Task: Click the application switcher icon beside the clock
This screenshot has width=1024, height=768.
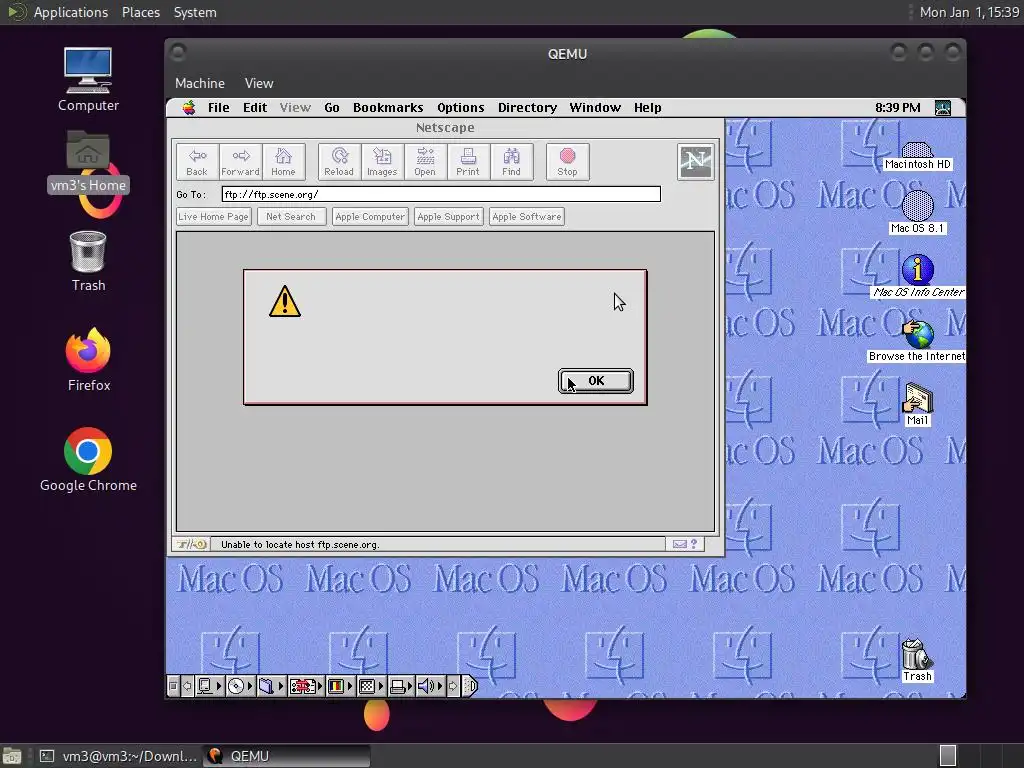Action: click(x=942, y=108)
